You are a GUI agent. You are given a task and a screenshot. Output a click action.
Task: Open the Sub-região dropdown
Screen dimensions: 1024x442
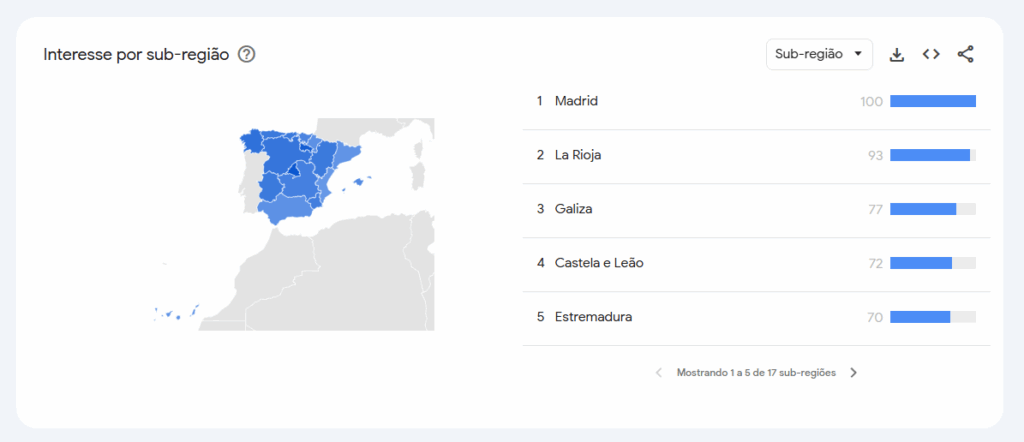819,54
